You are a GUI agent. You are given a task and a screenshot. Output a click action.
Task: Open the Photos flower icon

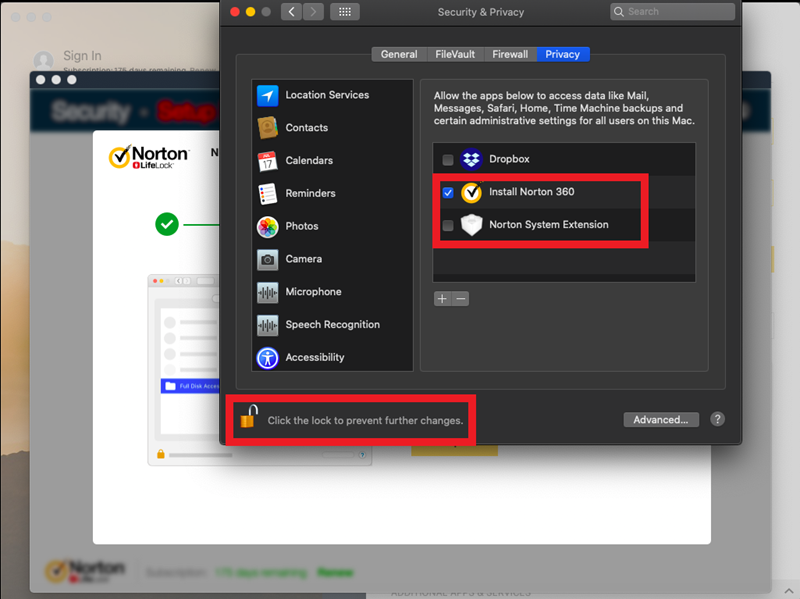pos(267,227)
